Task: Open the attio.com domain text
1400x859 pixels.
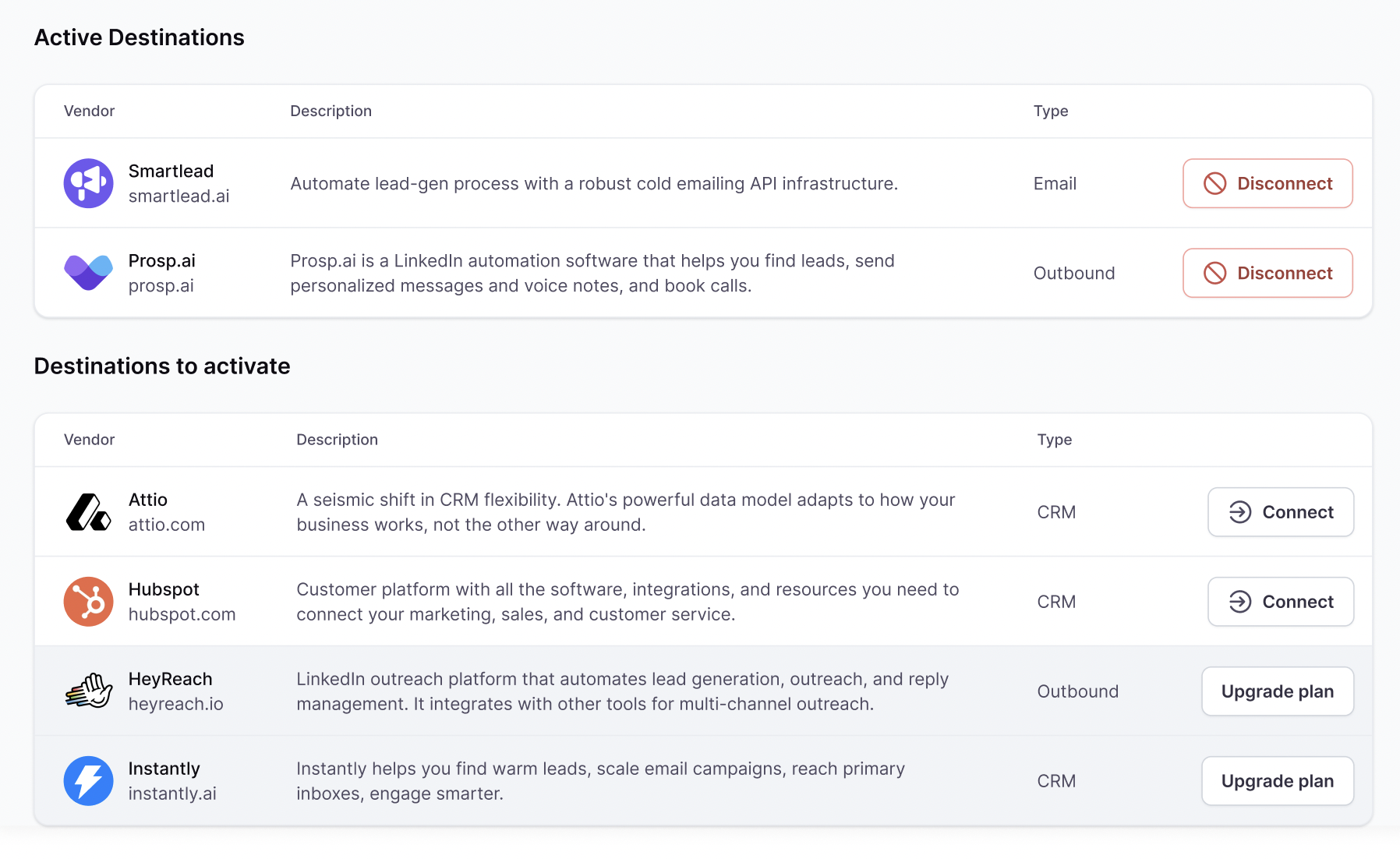Action: coord(166,525)
